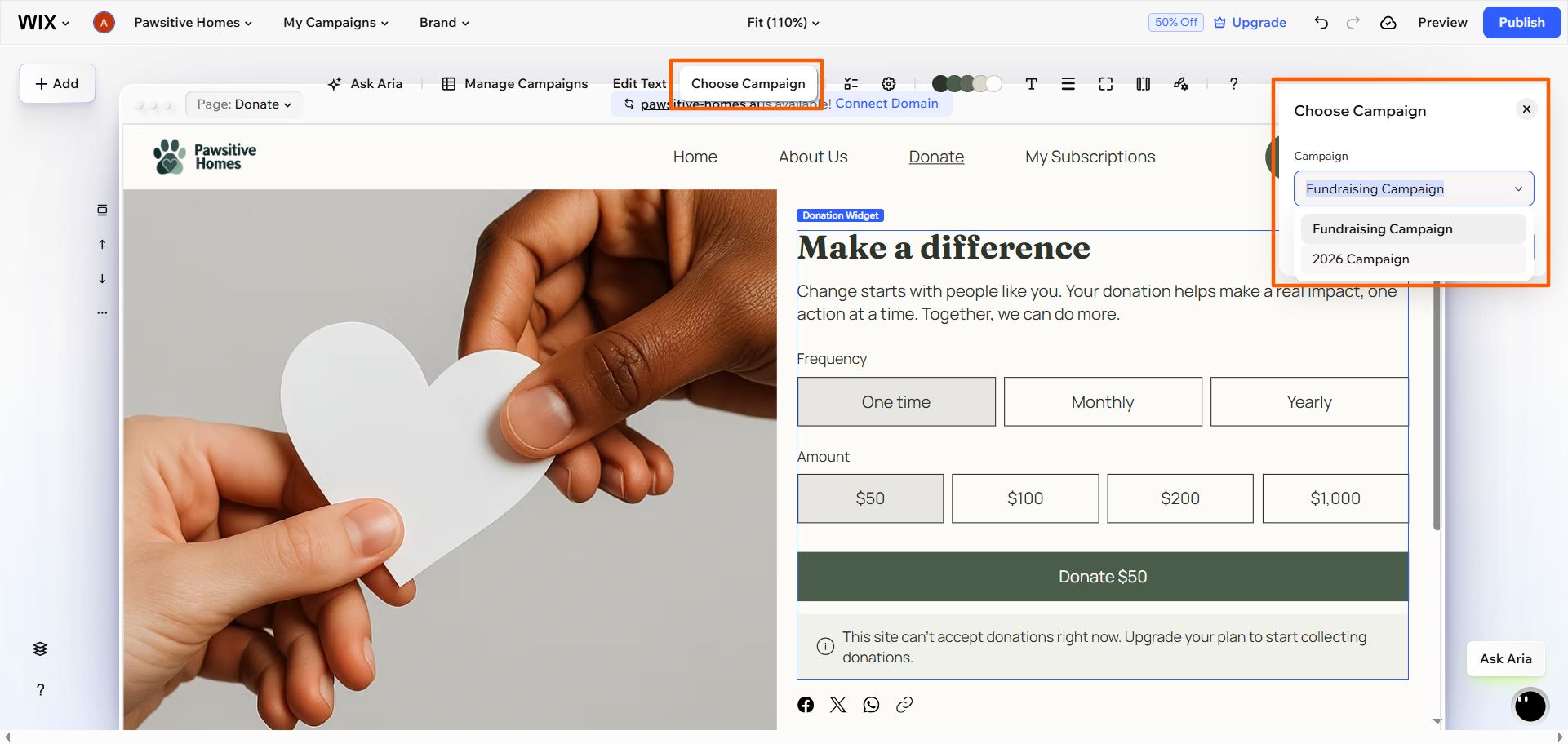The width and height of the screenshot is (1568, 744).
Task: Select the $50 amount
Action: [x=870, y=498]
